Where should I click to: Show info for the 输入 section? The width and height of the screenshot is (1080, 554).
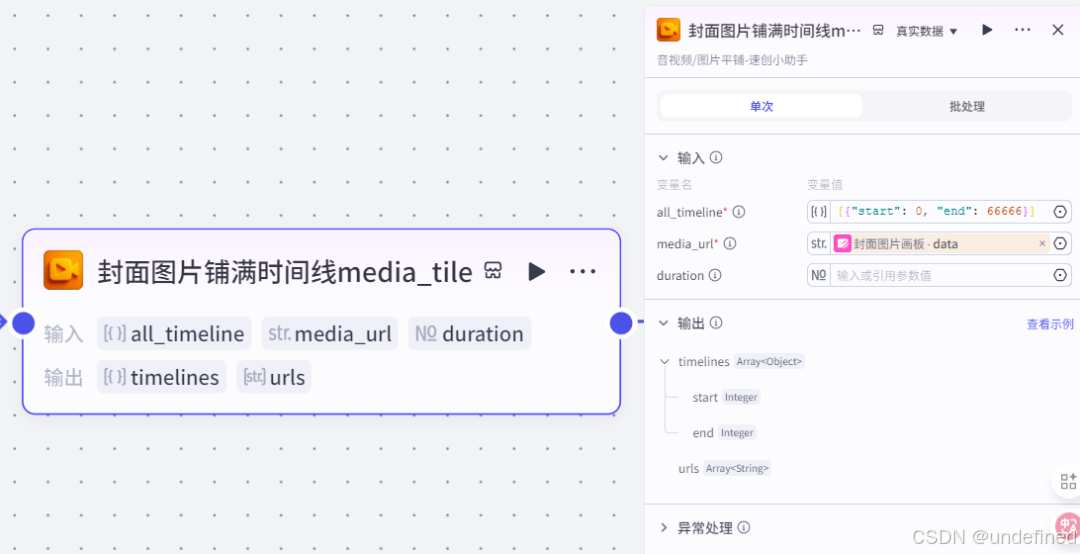[x=716, y=158]
